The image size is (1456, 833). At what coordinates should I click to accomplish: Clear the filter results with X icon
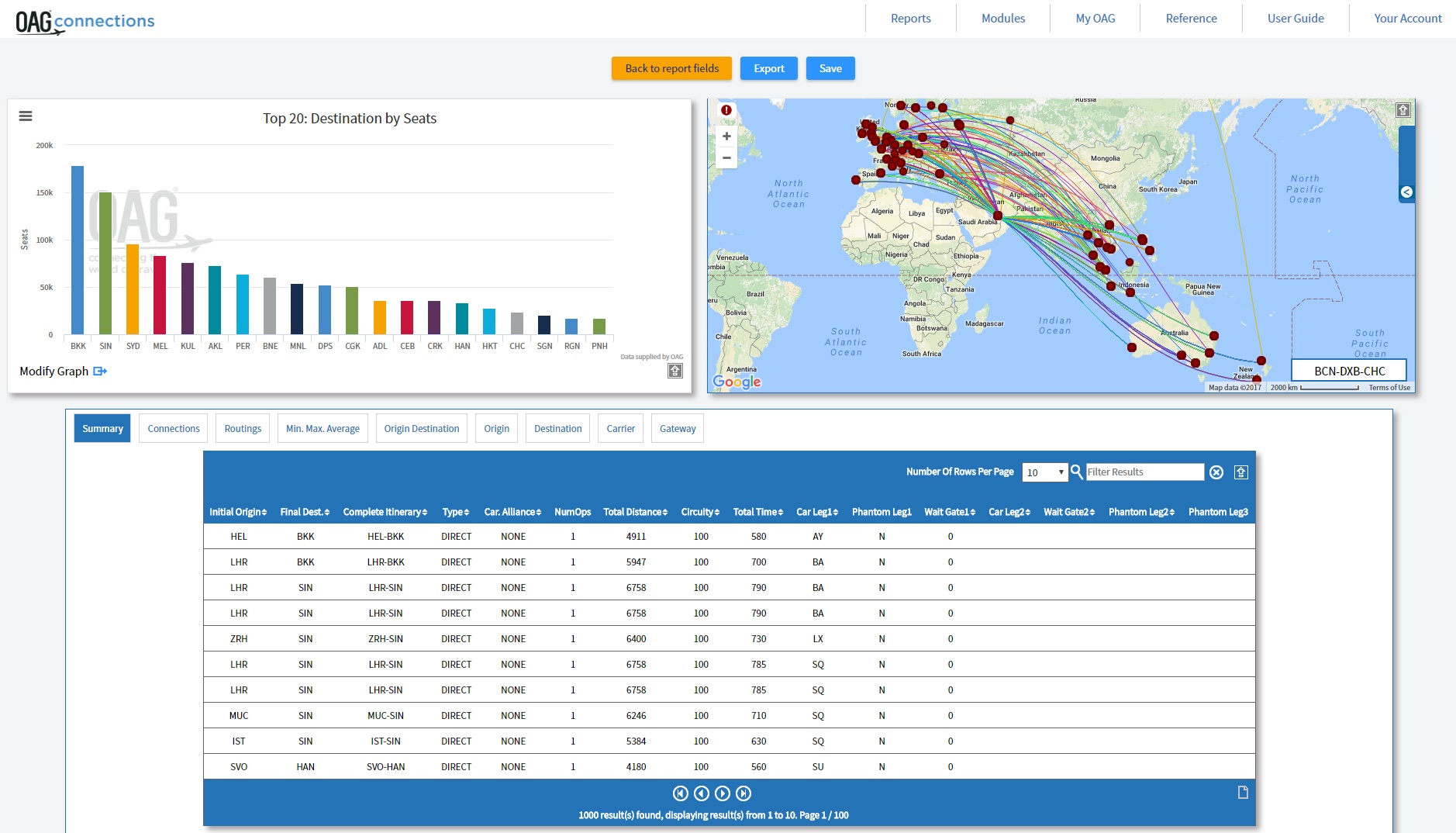(x=1216, y=472)
